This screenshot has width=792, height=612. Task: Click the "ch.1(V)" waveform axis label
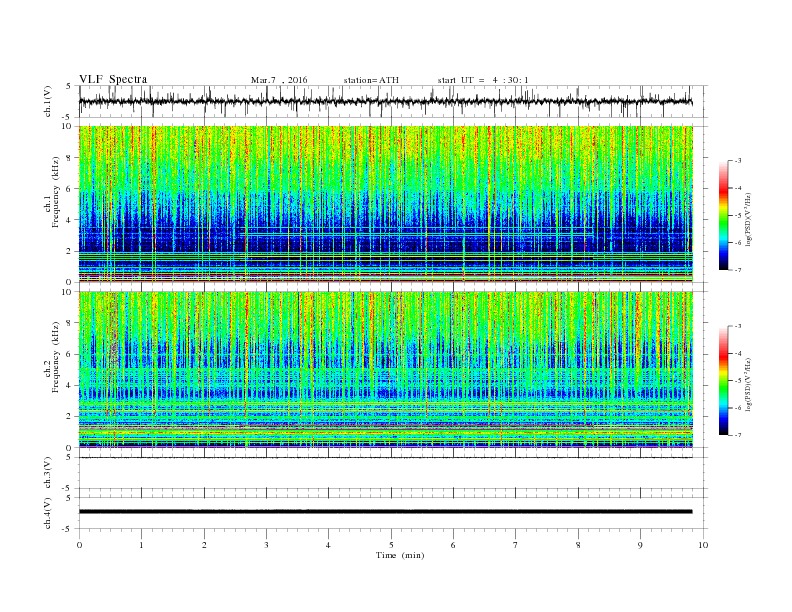(x=48, y=101)
